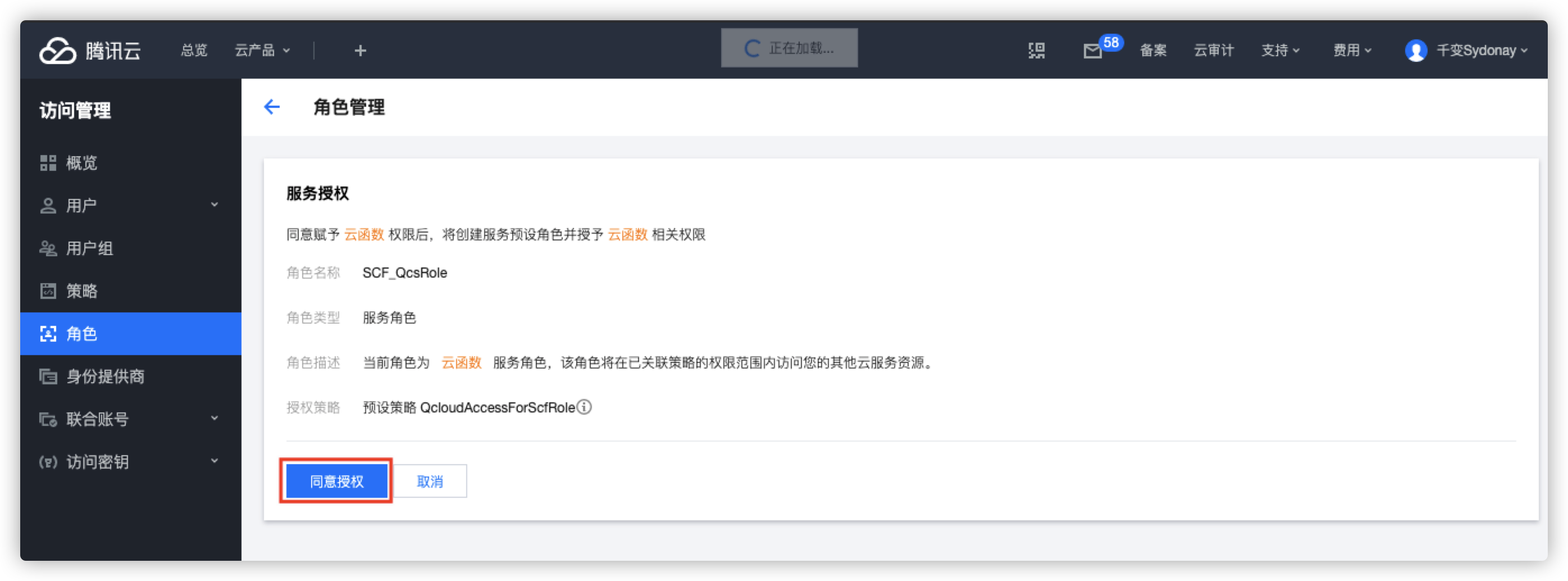Click the 访问密钥 key icon
Screen dimensions: 1568x581
pos(48,462)
